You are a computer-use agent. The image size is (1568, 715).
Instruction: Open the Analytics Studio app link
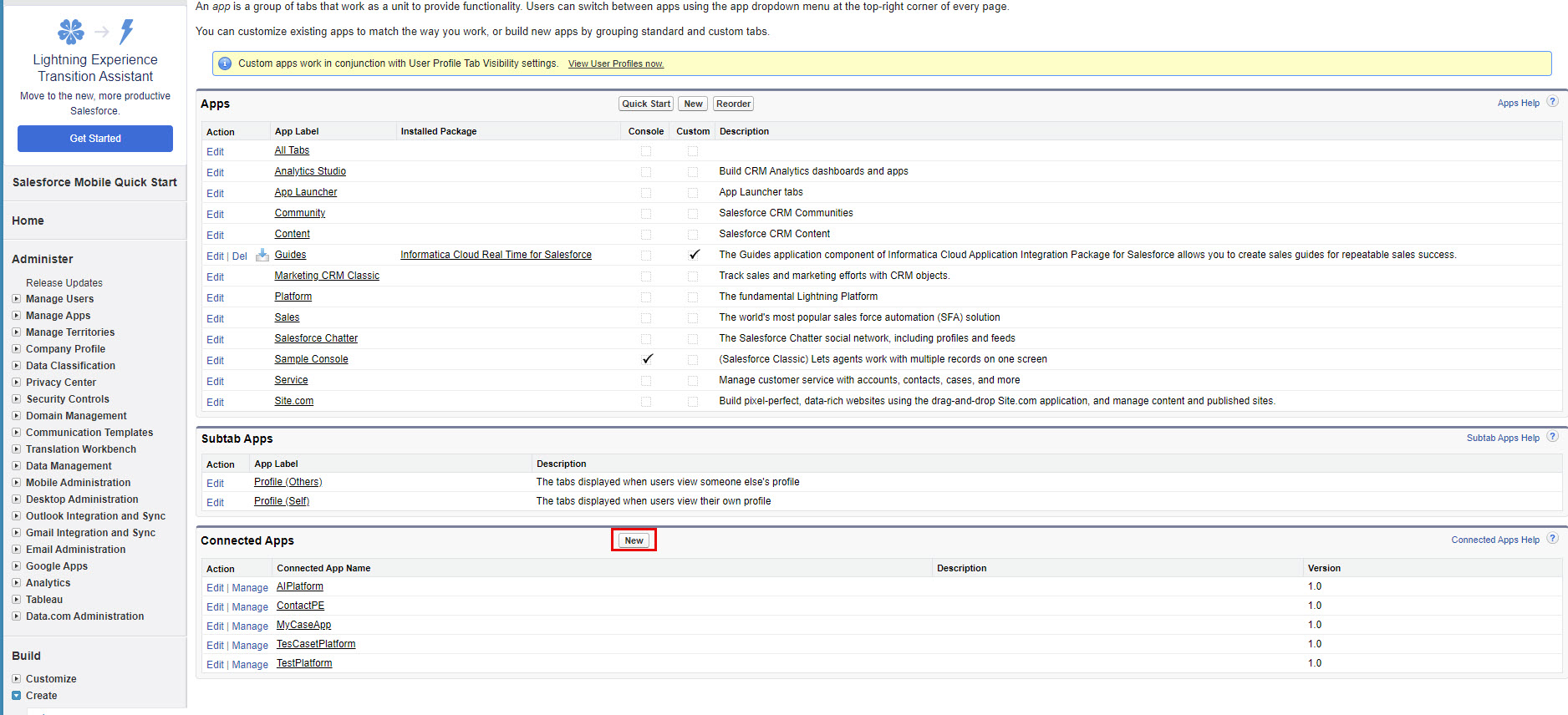click(310, 171)
